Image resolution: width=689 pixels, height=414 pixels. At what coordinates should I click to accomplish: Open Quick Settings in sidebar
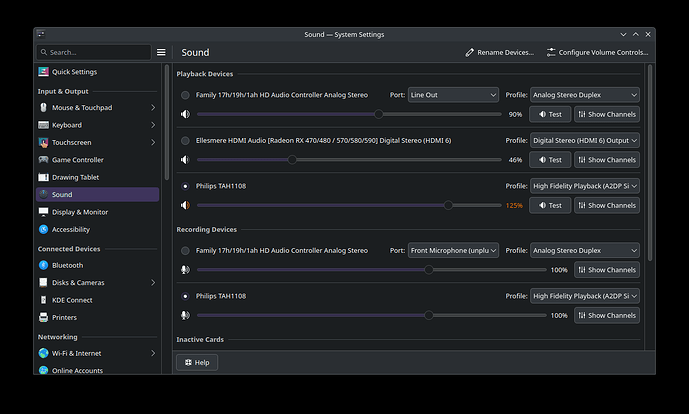click(x=98, y=72)
